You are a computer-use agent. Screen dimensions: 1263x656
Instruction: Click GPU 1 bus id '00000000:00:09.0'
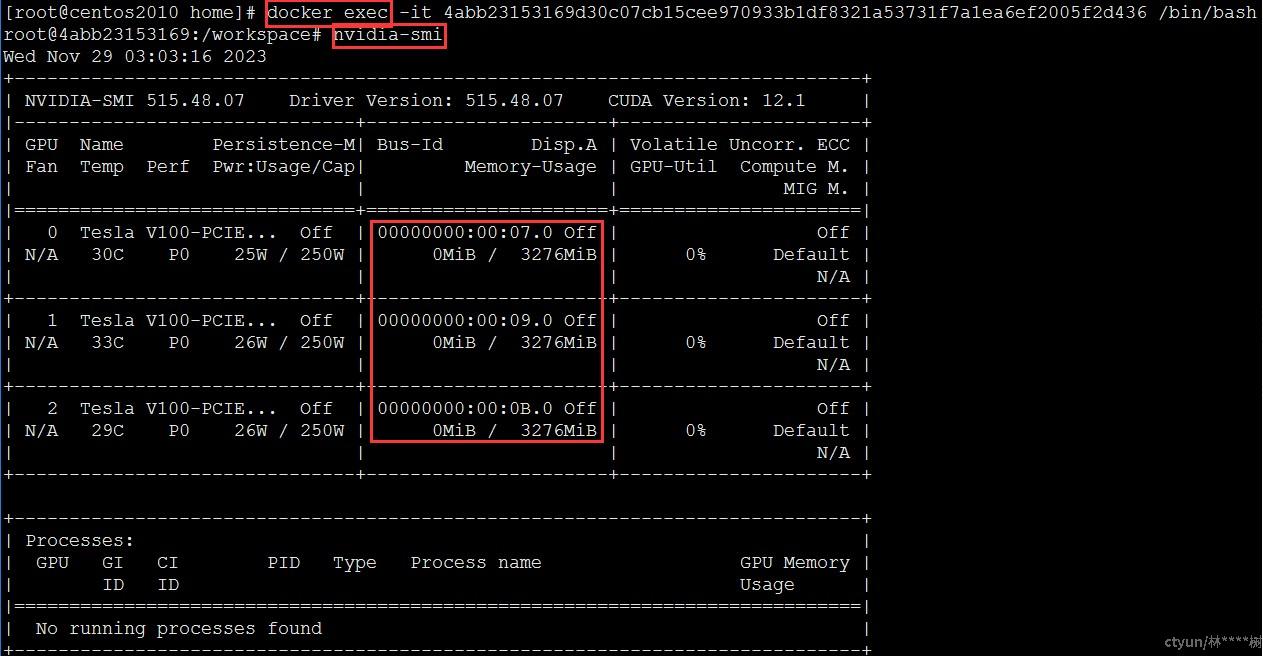tap(465, 321)
